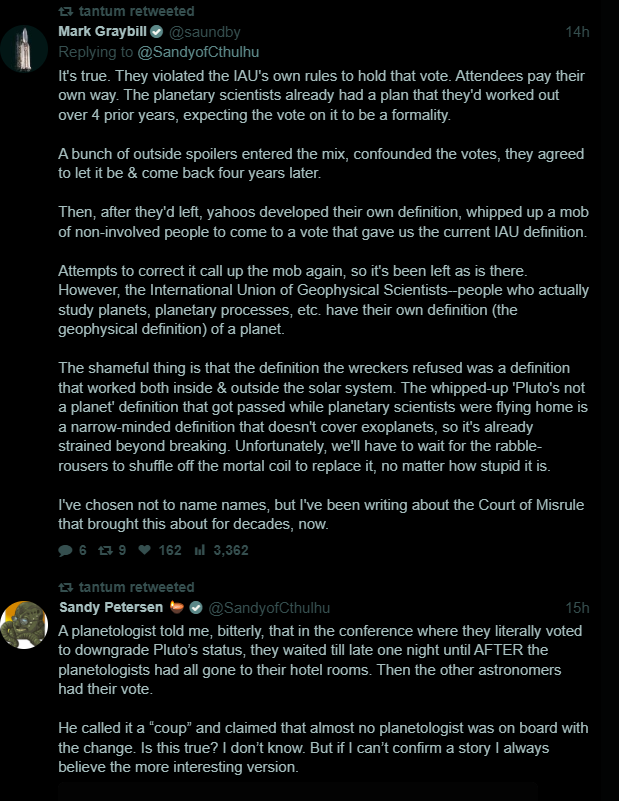Open the 14h timestamp of Mark's tweet
619x801 pixels.
tap(577, 32)
